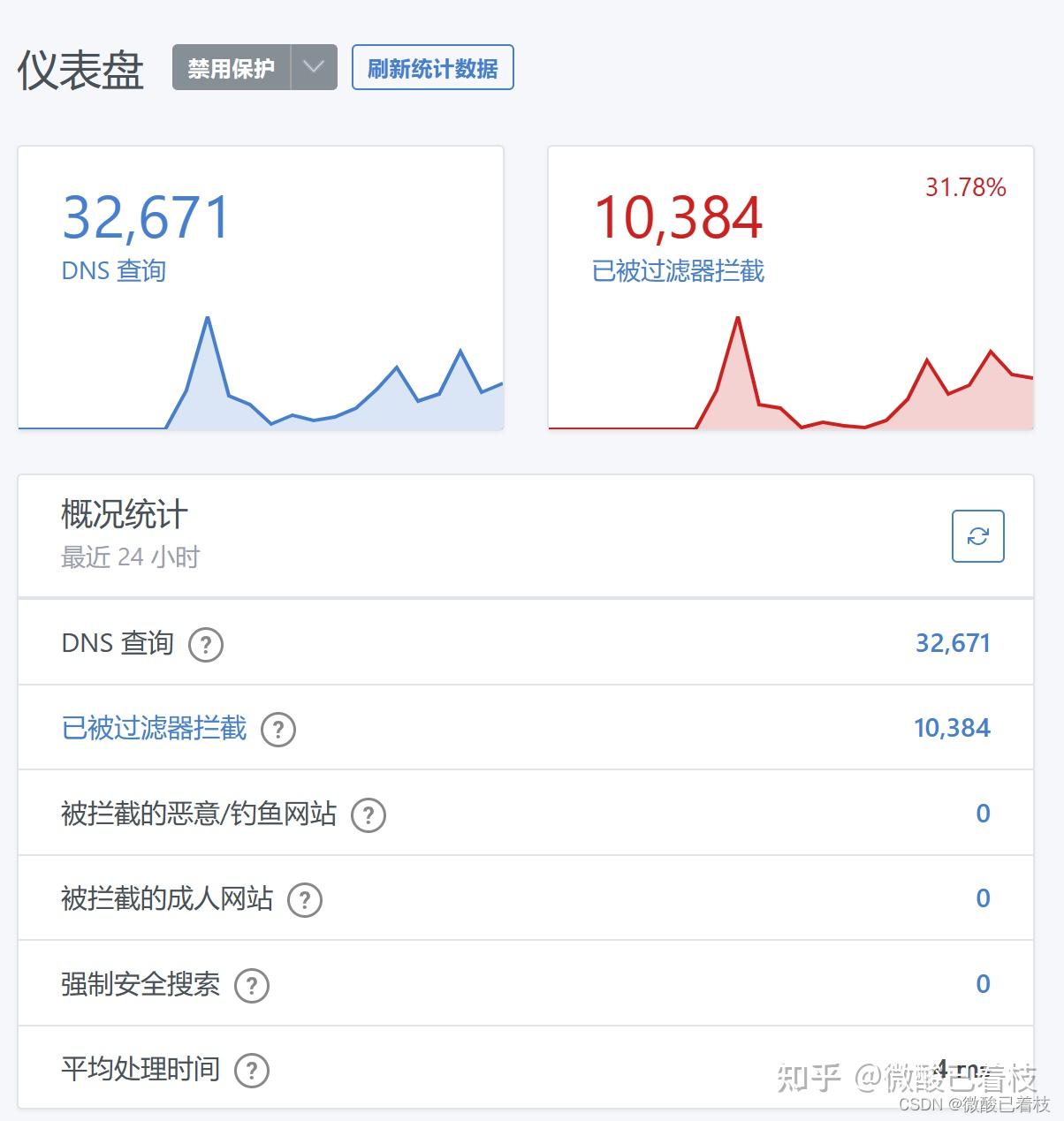Click the 刷新统计数据 button
This screenshot has height=1121, width=1064.
coord(432,68)
